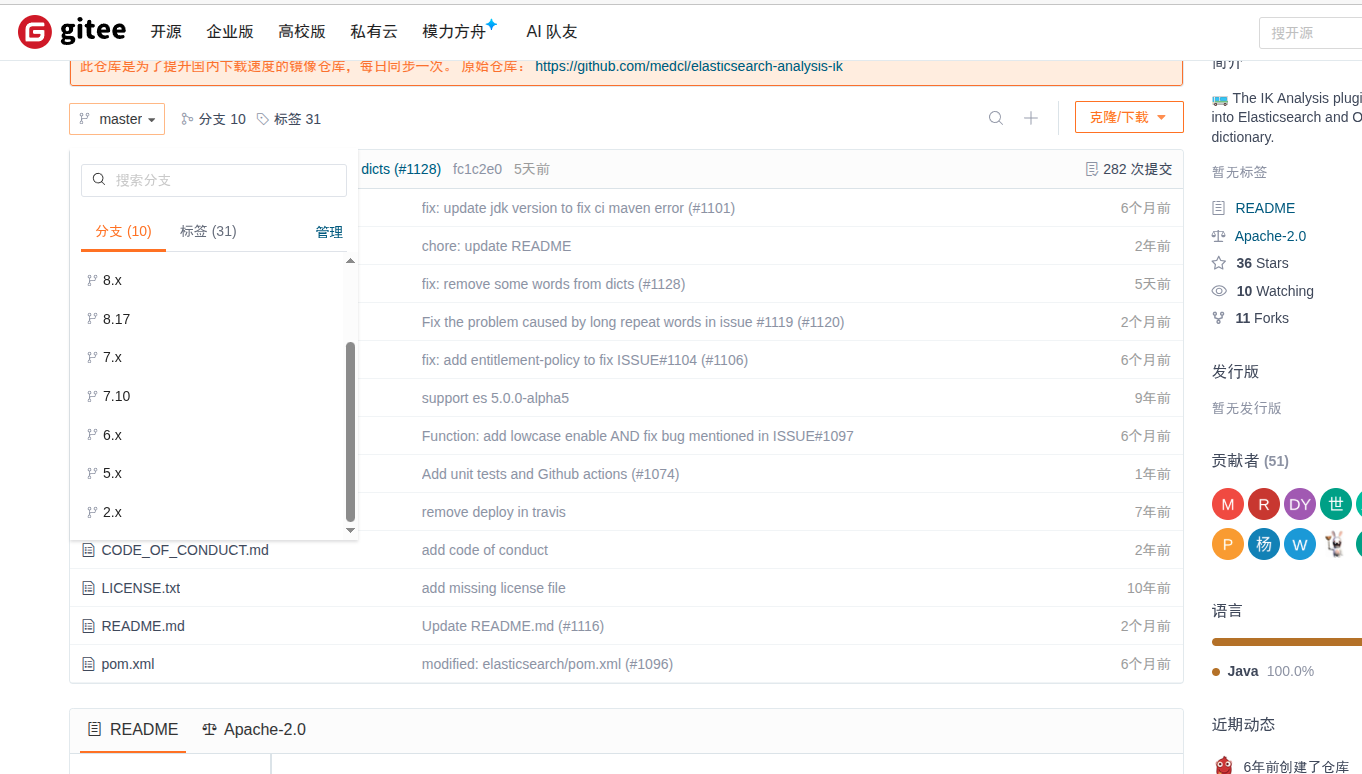Open 模力方舟 in top navigation
Screen dimensions: 1362x774
tap(455, 32)
